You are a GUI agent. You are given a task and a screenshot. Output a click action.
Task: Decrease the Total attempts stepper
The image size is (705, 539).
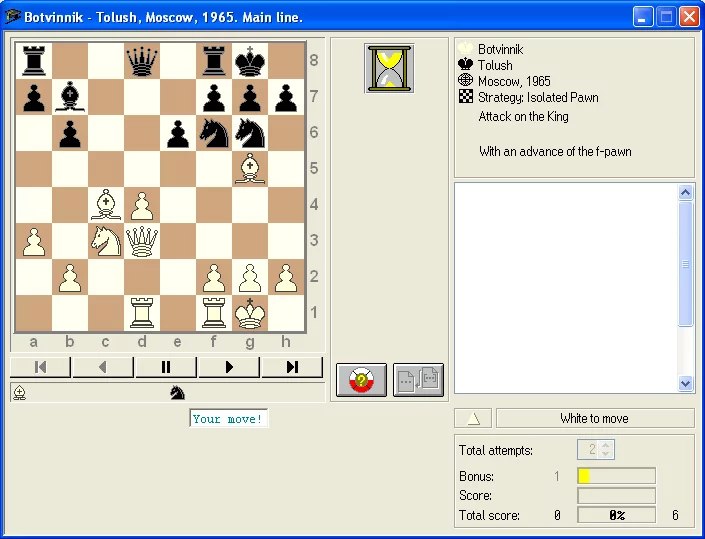606,453
